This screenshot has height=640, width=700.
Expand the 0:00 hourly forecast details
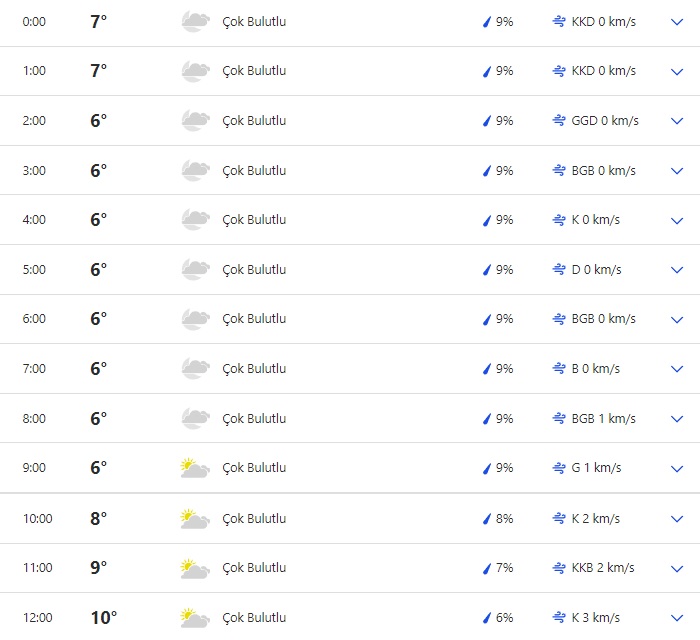(677, 21)
